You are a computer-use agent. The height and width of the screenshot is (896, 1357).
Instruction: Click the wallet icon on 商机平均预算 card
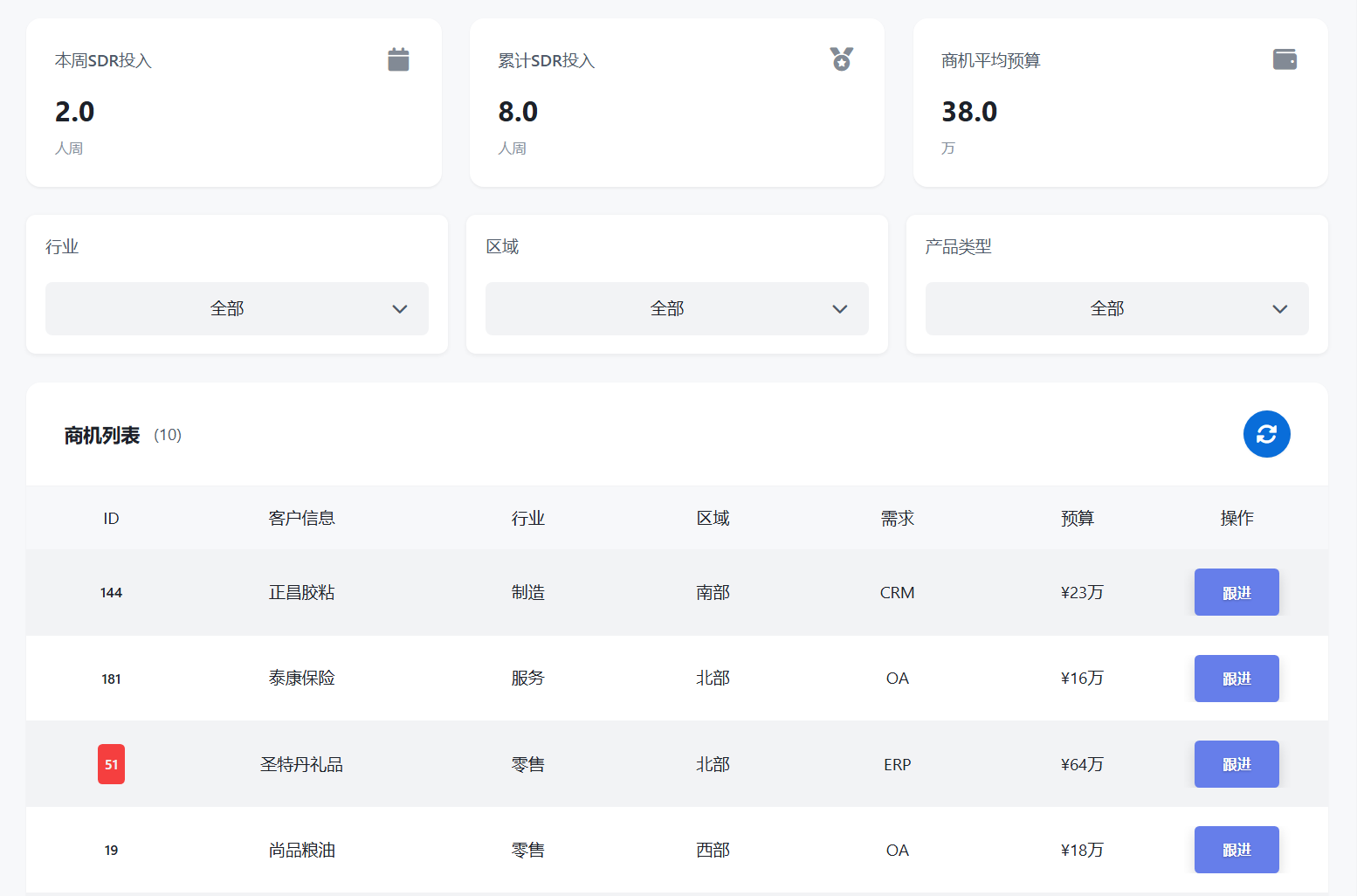click(1285, 59)
